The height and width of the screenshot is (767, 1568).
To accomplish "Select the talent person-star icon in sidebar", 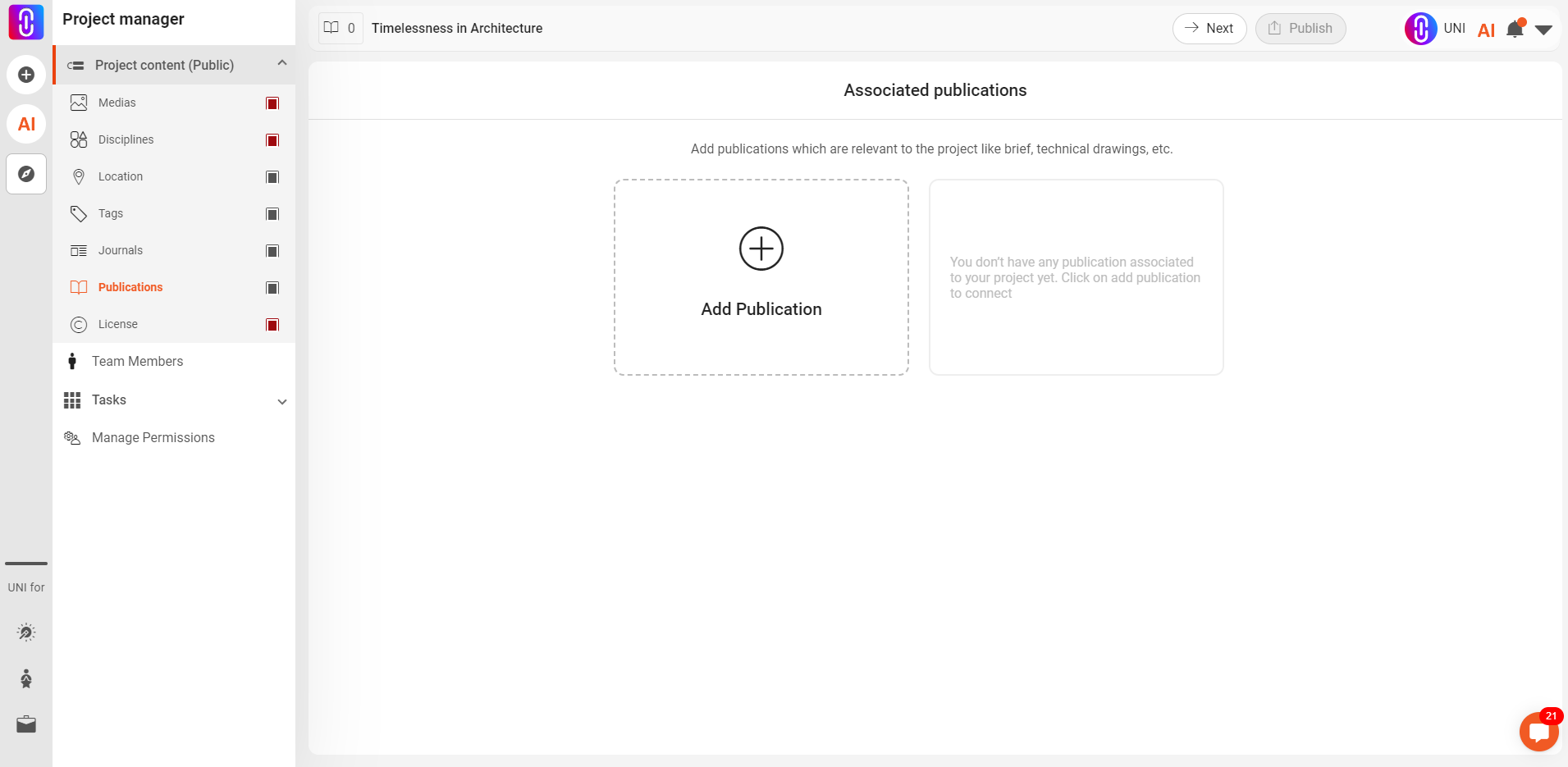I will [25, 678].
